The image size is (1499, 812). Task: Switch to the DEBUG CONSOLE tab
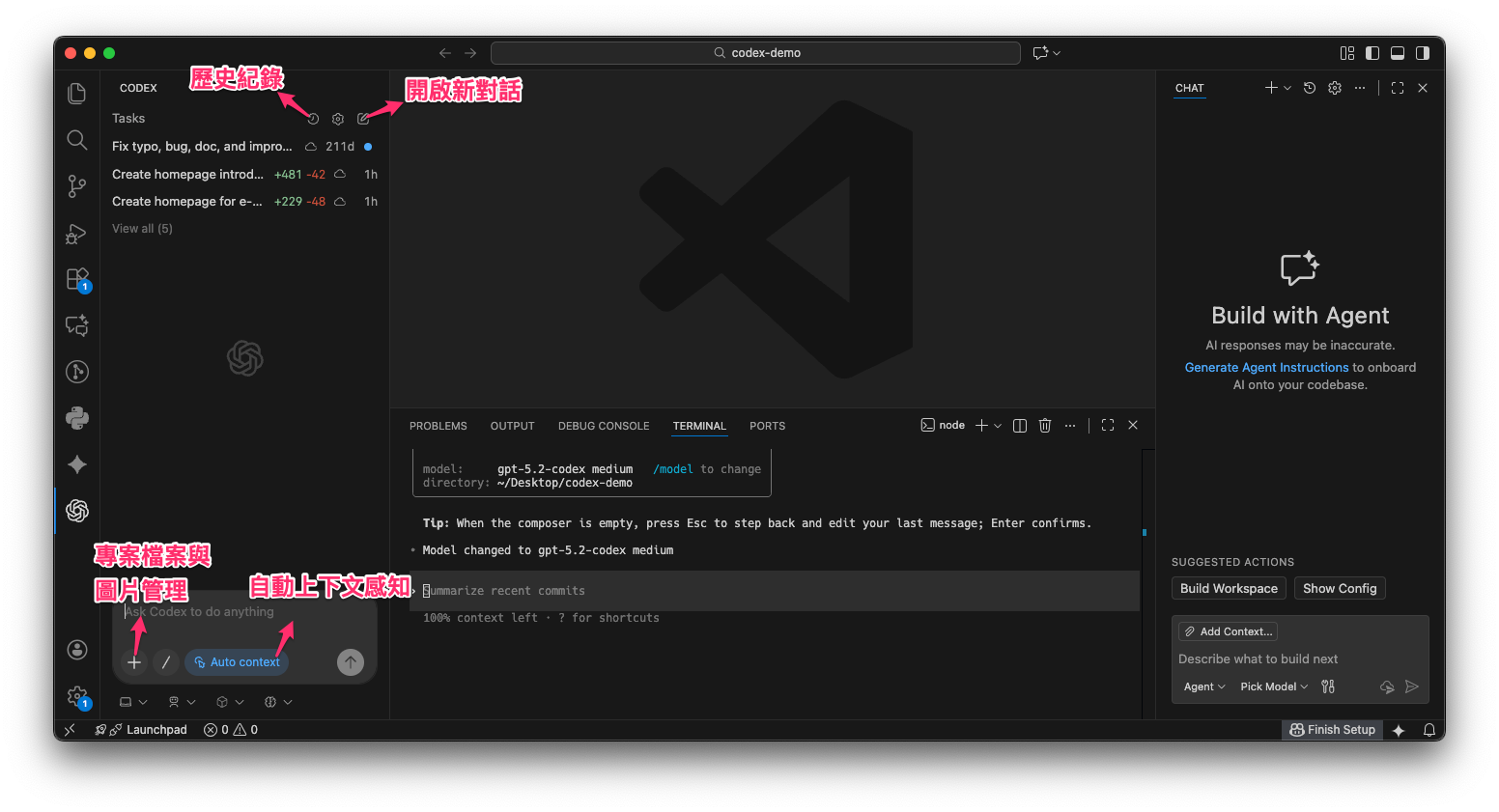coord(604,426)
